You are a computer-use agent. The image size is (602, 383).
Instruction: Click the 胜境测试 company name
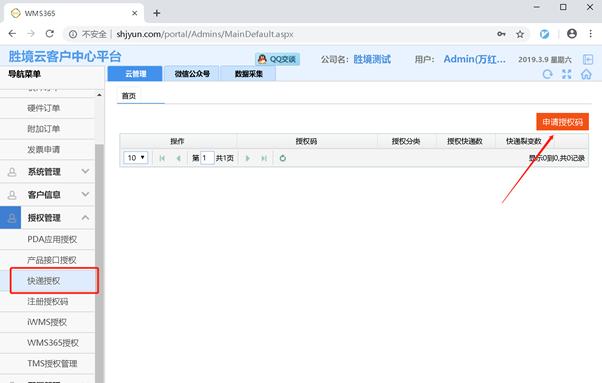[372, 59]
